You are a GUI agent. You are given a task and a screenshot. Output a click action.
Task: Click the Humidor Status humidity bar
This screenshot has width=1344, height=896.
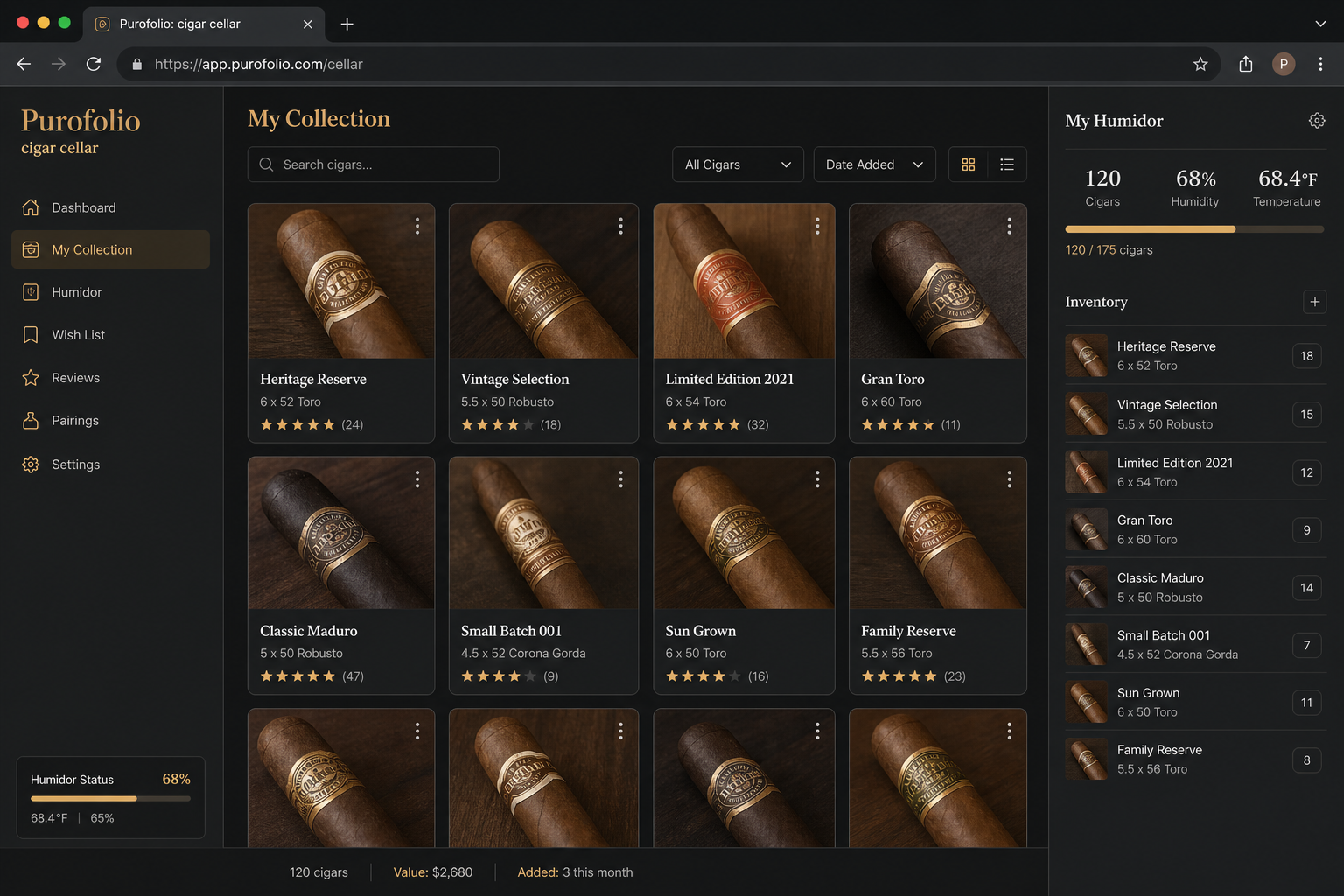point(110,799)
